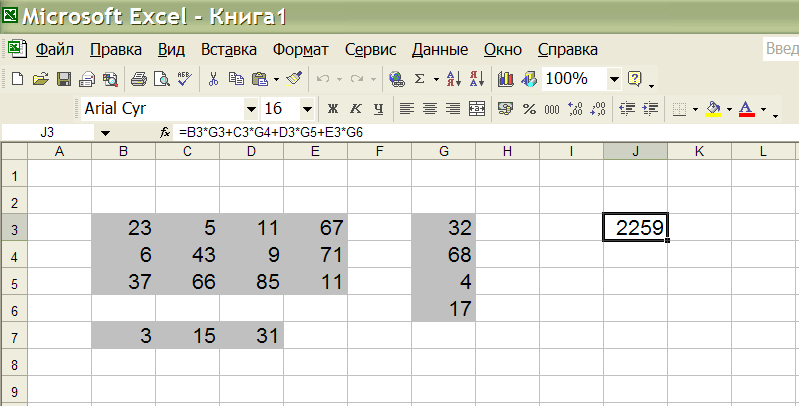This screenshot has width=799, height=406.
Task: Toggle underline Ч formatting
Action: click(378, 109)
